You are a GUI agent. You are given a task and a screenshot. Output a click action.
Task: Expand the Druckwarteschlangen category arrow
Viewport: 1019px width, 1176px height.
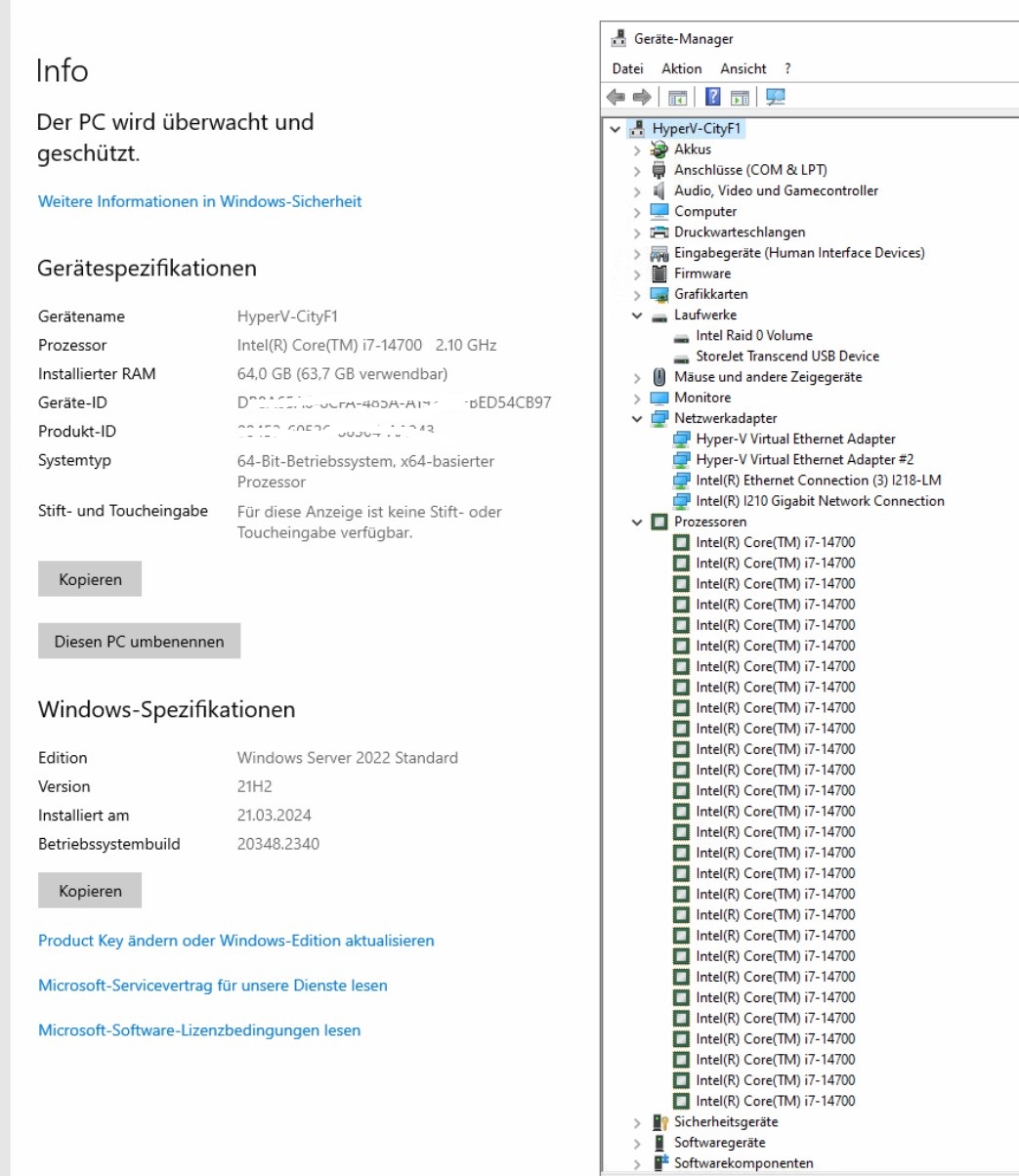(637, 233)
